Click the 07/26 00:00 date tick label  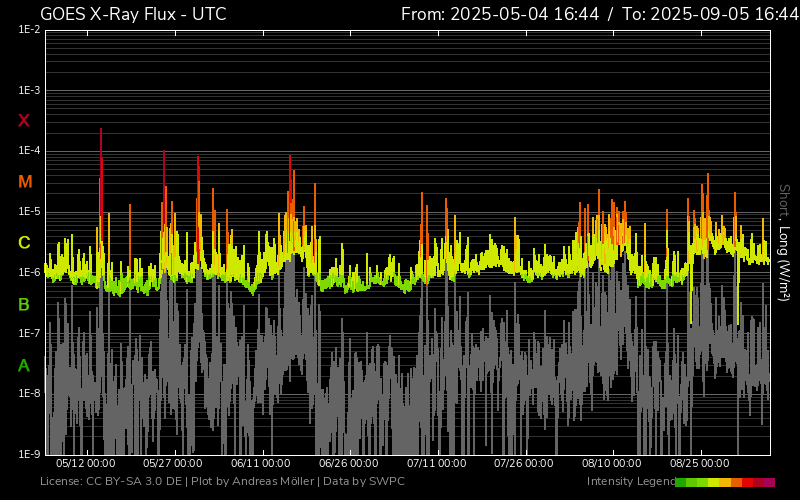(x=524, y=464)
